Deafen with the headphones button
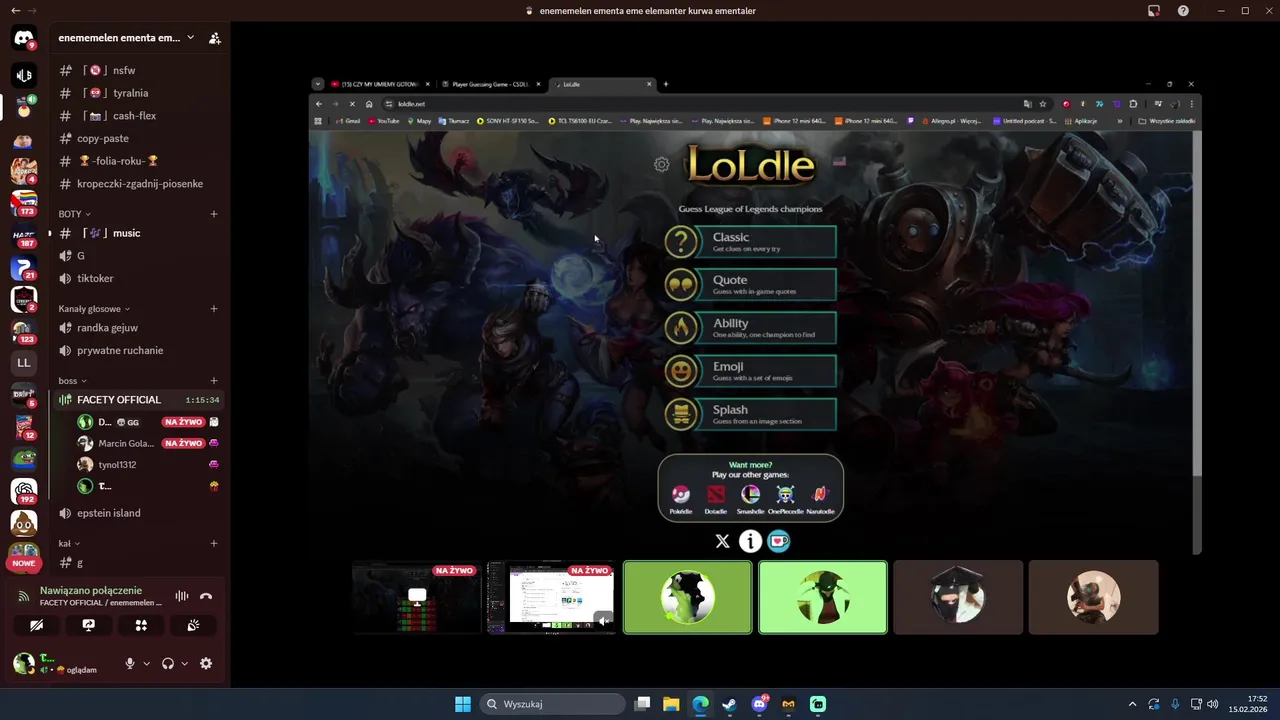 167,663
